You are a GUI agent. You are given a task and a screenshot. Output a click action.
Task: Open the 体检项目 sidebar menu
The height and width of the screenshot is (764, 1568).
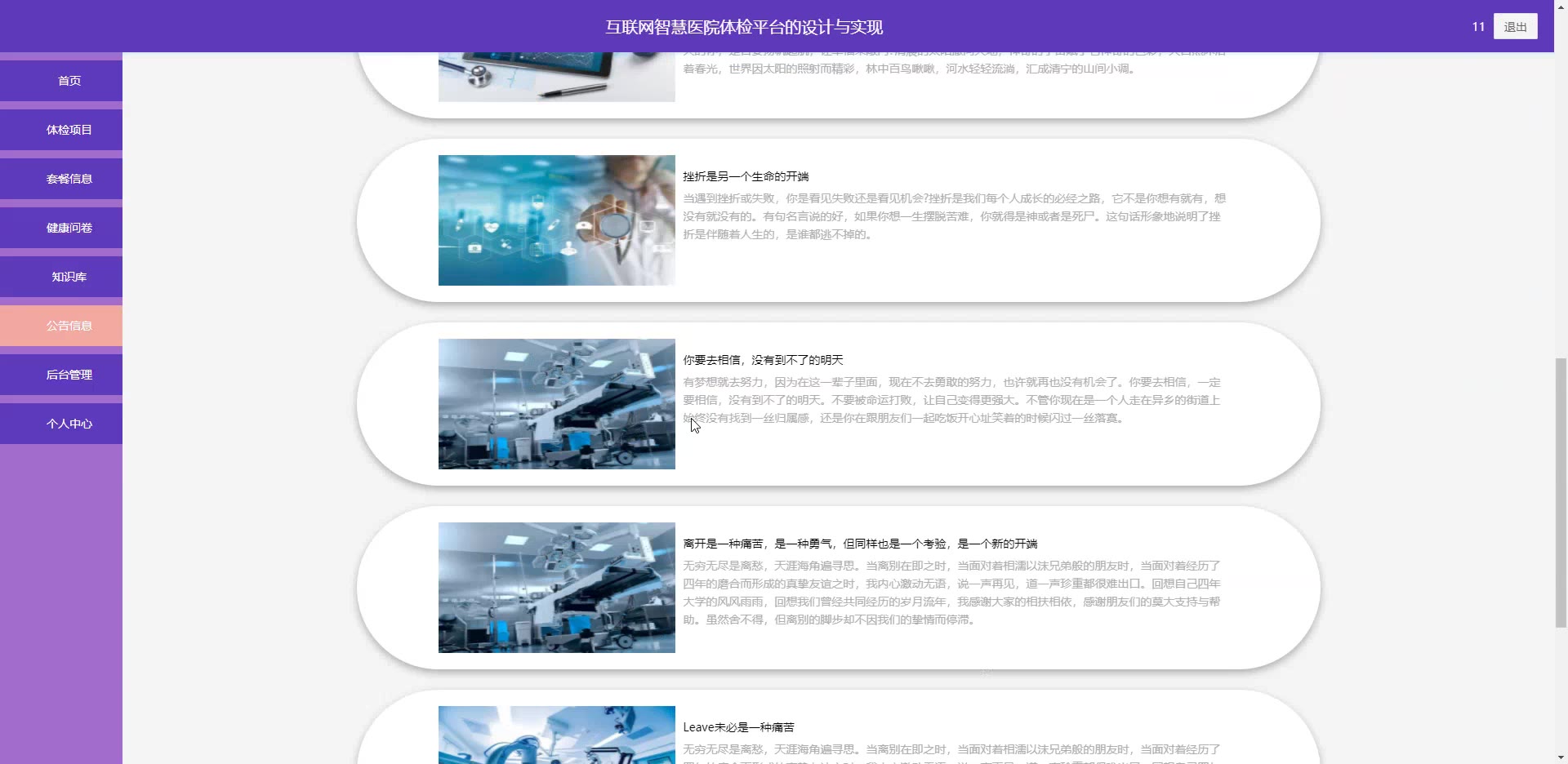click(x=61, y=130)
